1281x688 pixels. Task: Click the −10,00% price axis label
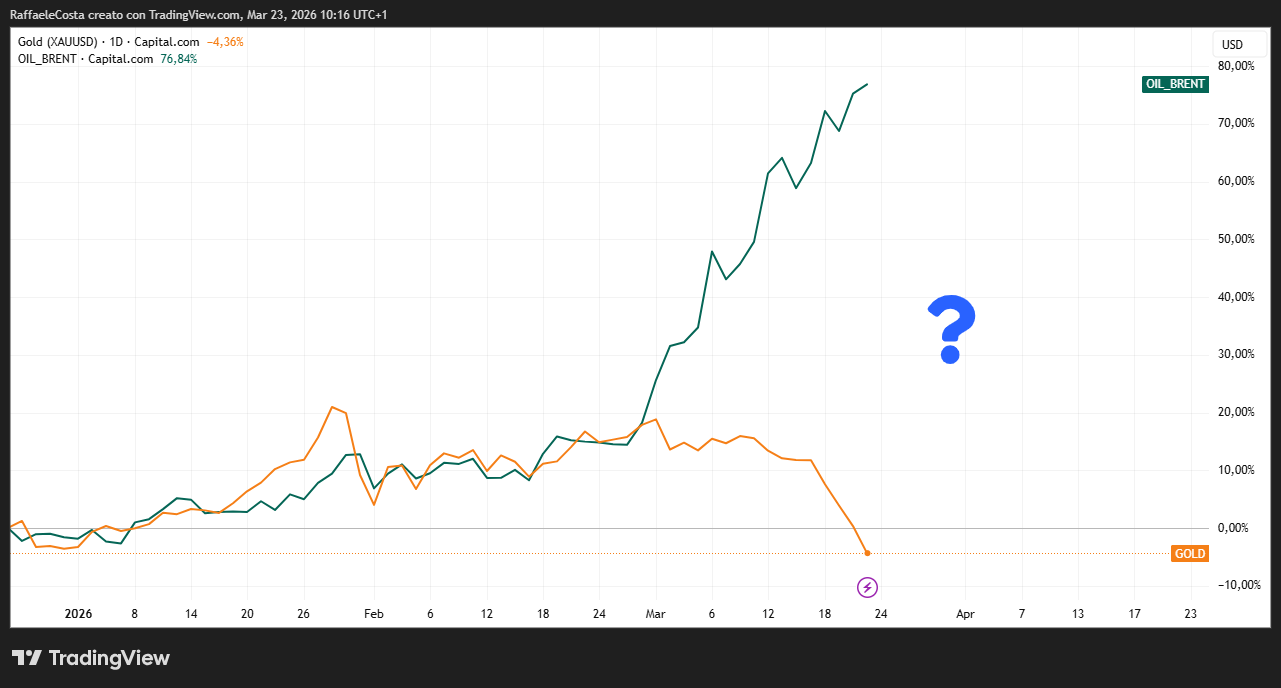[1232, 585]
